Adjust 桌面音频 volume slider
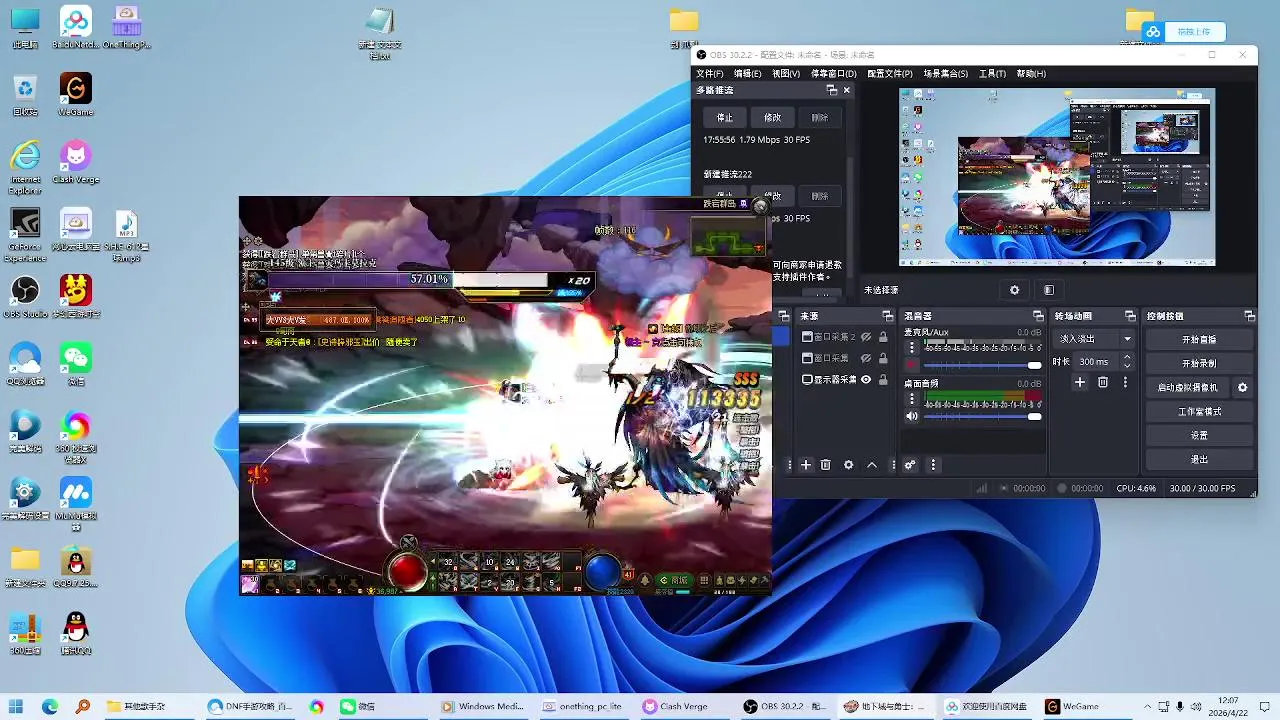This screenshot has height=720, width=1280. coord(983,416)
